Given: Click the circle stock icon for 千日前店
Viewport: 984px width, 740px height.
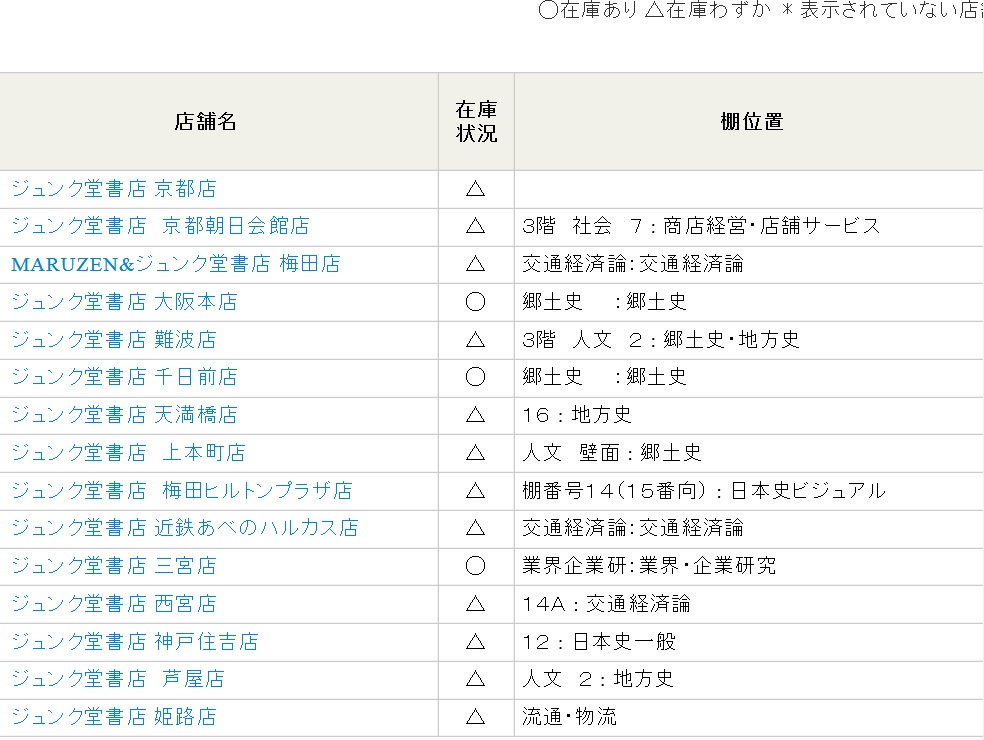Looking at the screenshot, I should [x=476, y=377].
